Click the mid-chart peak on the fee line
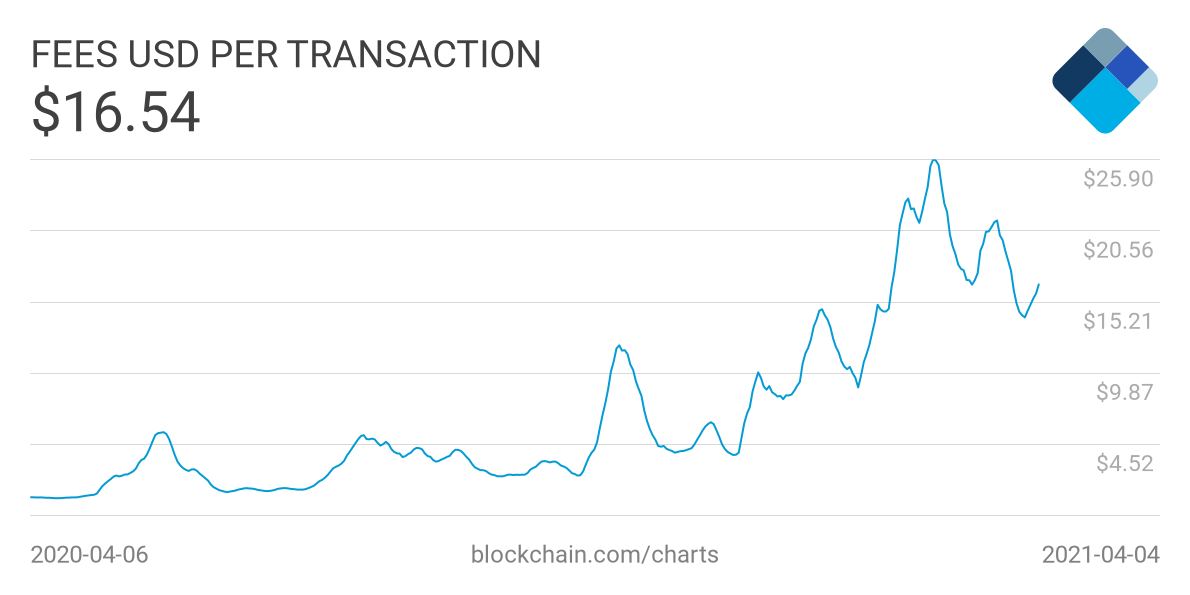 (x=620, y=345)
